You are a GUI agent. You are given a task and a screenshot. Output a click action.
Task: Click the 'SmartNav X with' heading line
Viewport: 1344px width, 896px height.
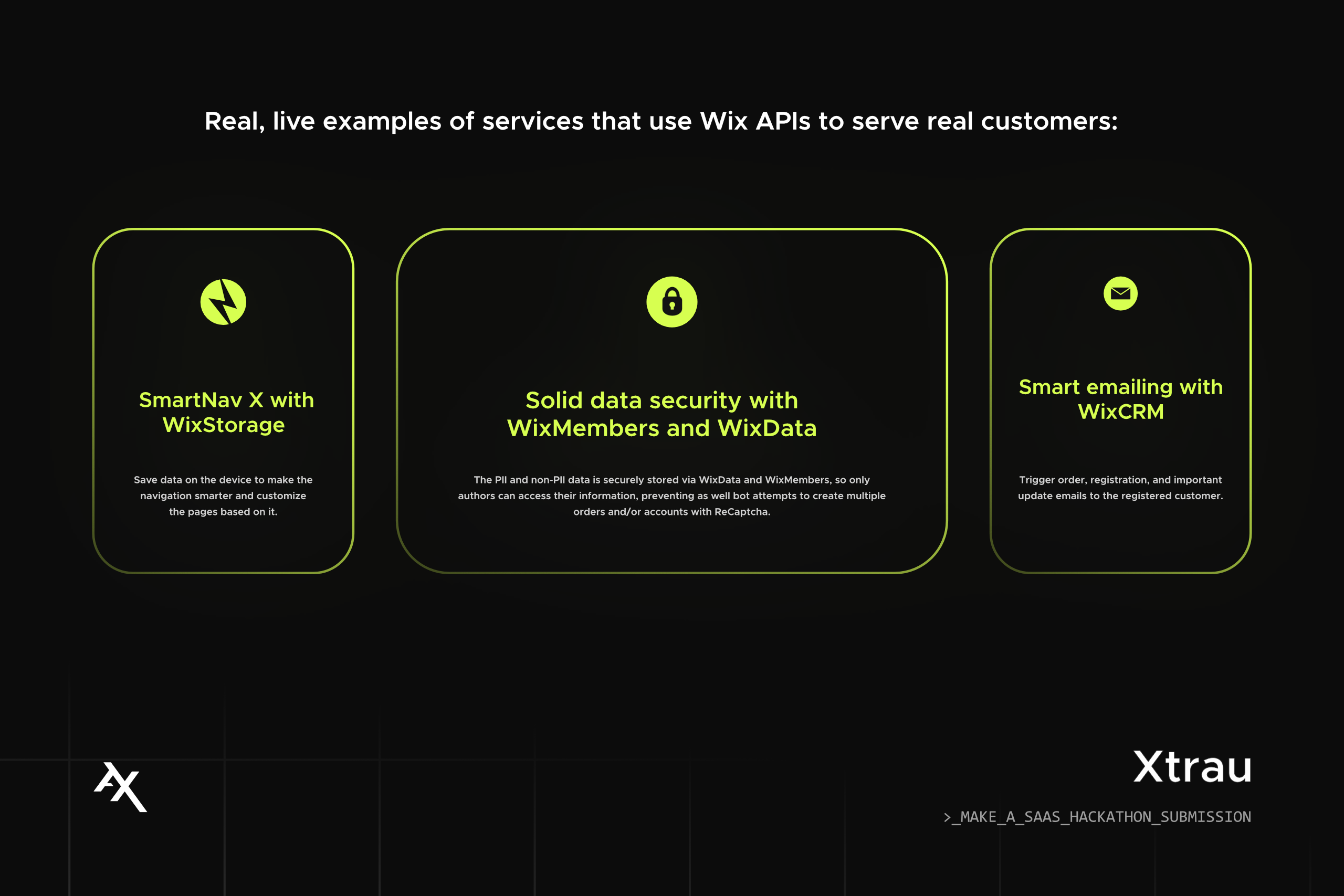click(x=226, y=400)
